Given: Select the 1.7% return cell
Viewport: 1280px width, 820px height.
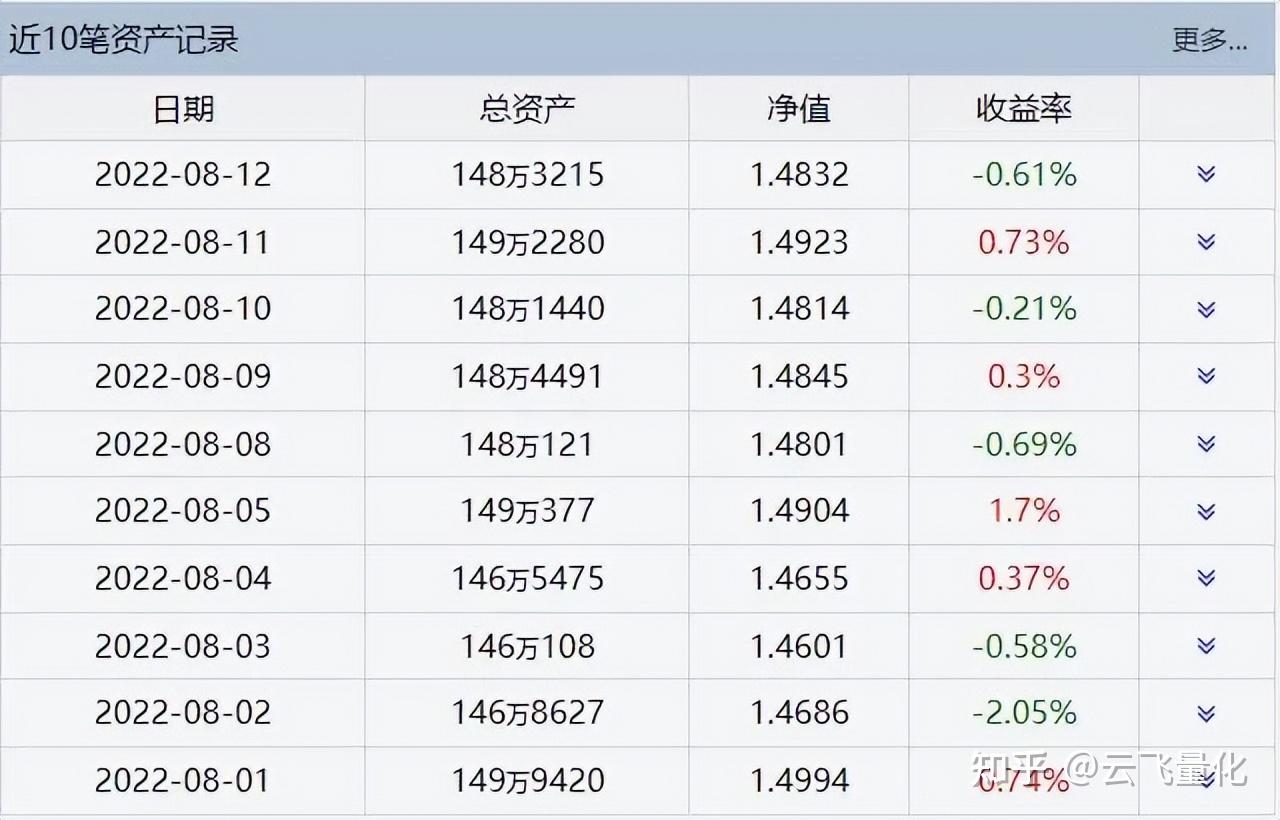Looking at the screenshot, I should [x=1024, y=511].
